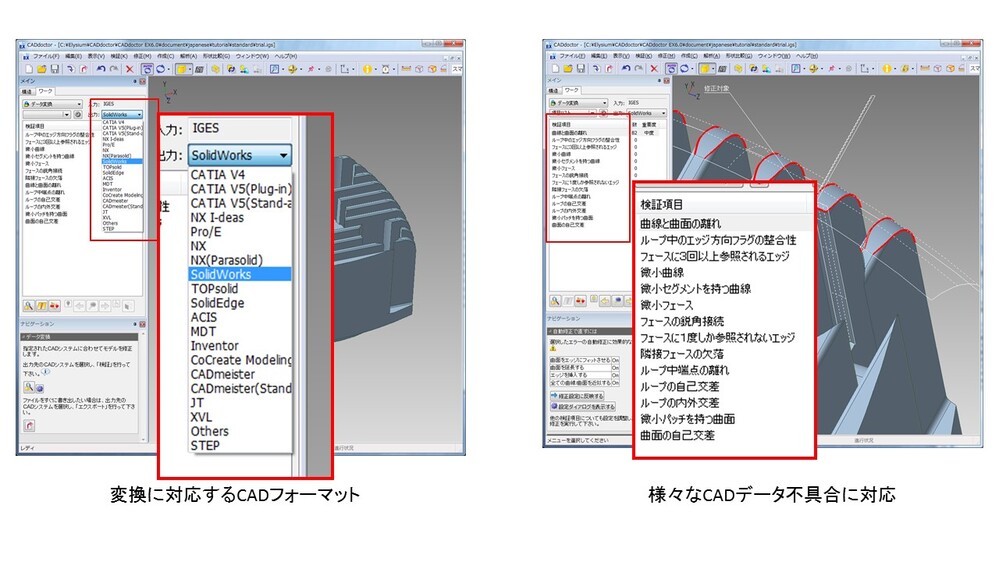Viewport: 999px width, 562px height.
Task: Open 検証(K) menu in left window
Action: coord(120,56)
